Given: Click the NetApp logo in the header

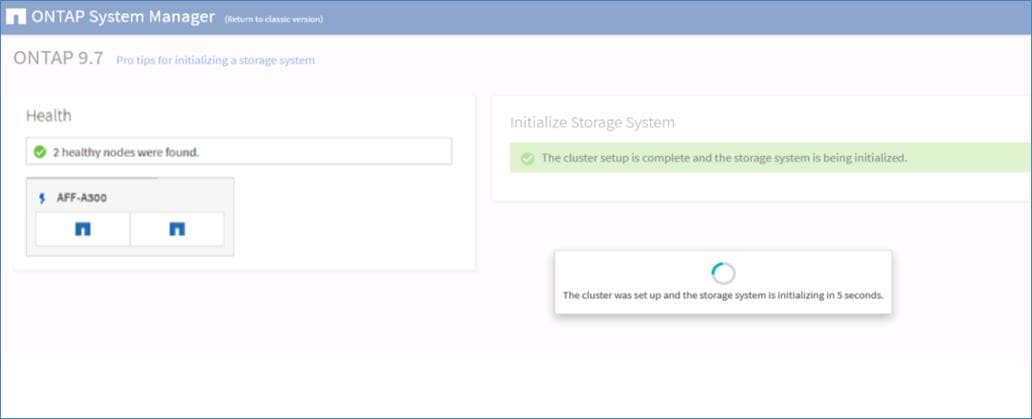Looking at the screenshot, I should (x=15, y=17).
